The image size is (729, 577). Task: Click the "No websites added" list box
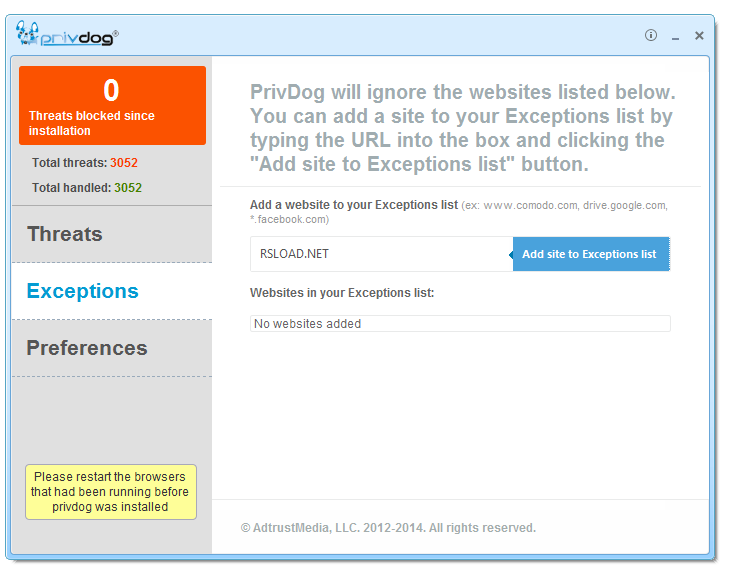[460, 324]
